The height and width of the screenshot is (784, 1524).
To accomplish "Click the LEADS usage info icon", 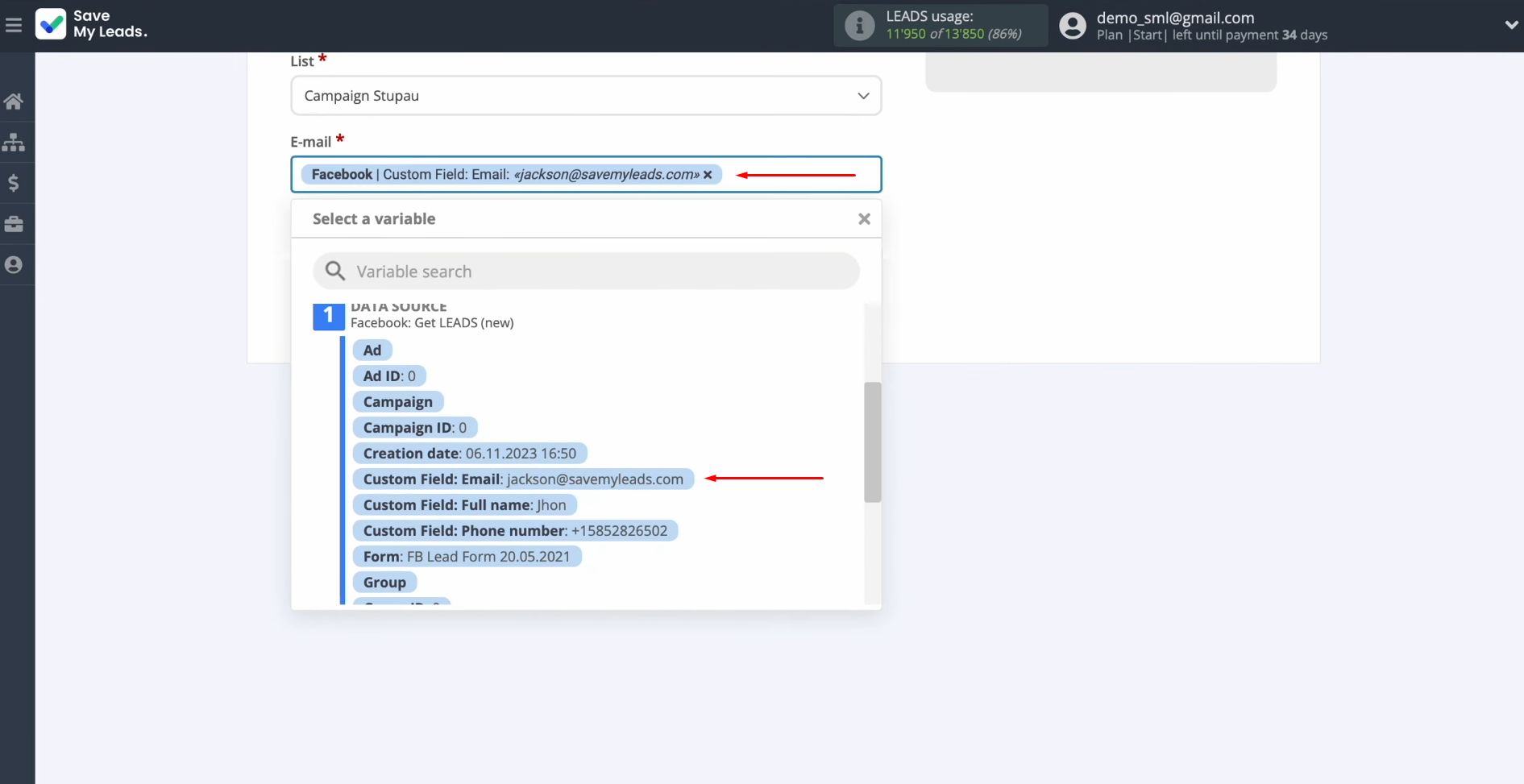I will 859,26.
